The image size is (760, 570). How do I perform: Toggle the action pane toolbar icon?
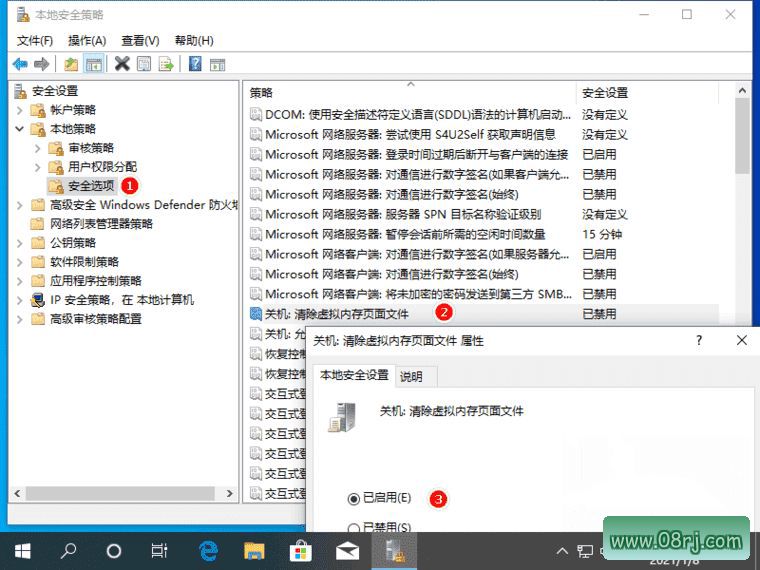[218, 64]
